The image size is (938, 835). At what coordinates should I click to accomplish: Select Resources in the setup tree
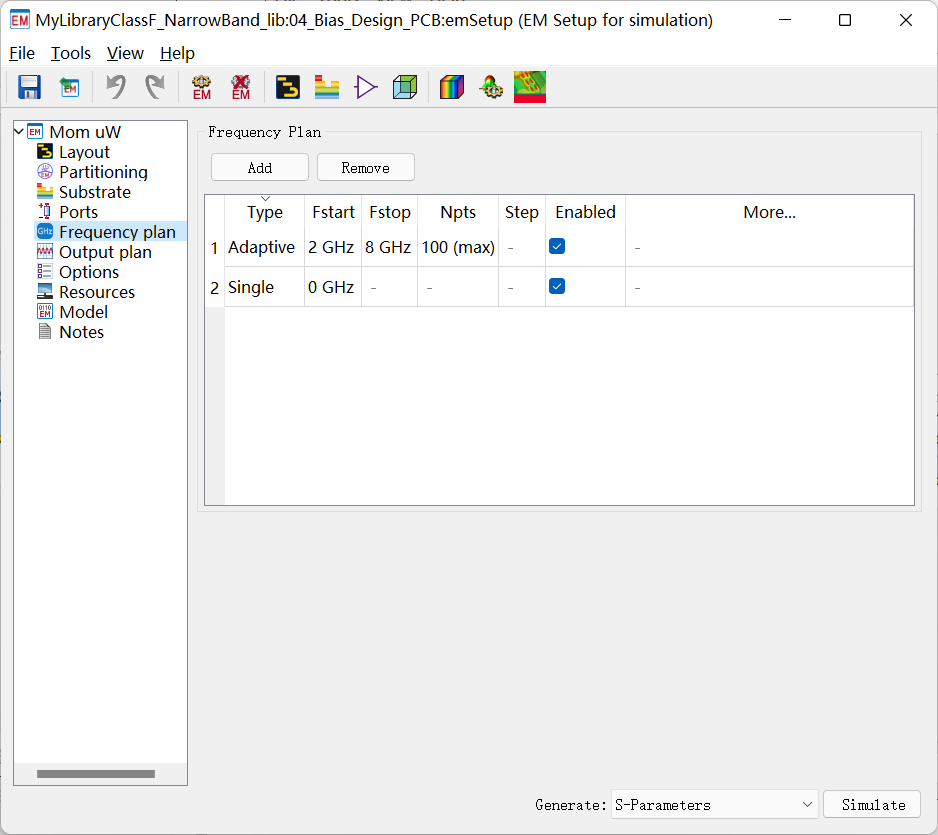pyautogui.click(x=97, y=292)
